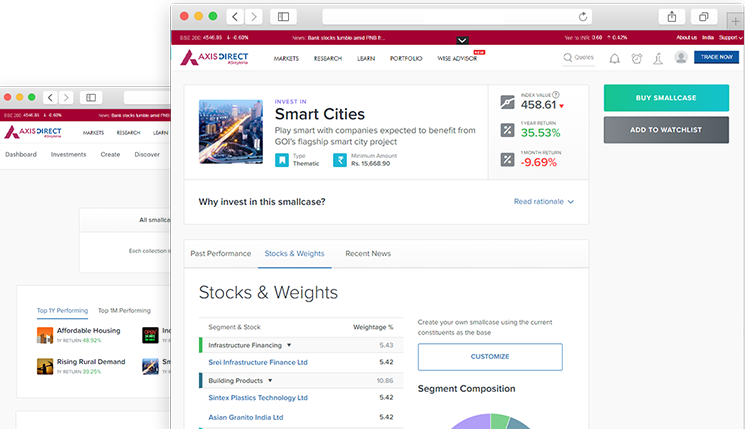Click the 1 month return percent icon

[507, 160]
